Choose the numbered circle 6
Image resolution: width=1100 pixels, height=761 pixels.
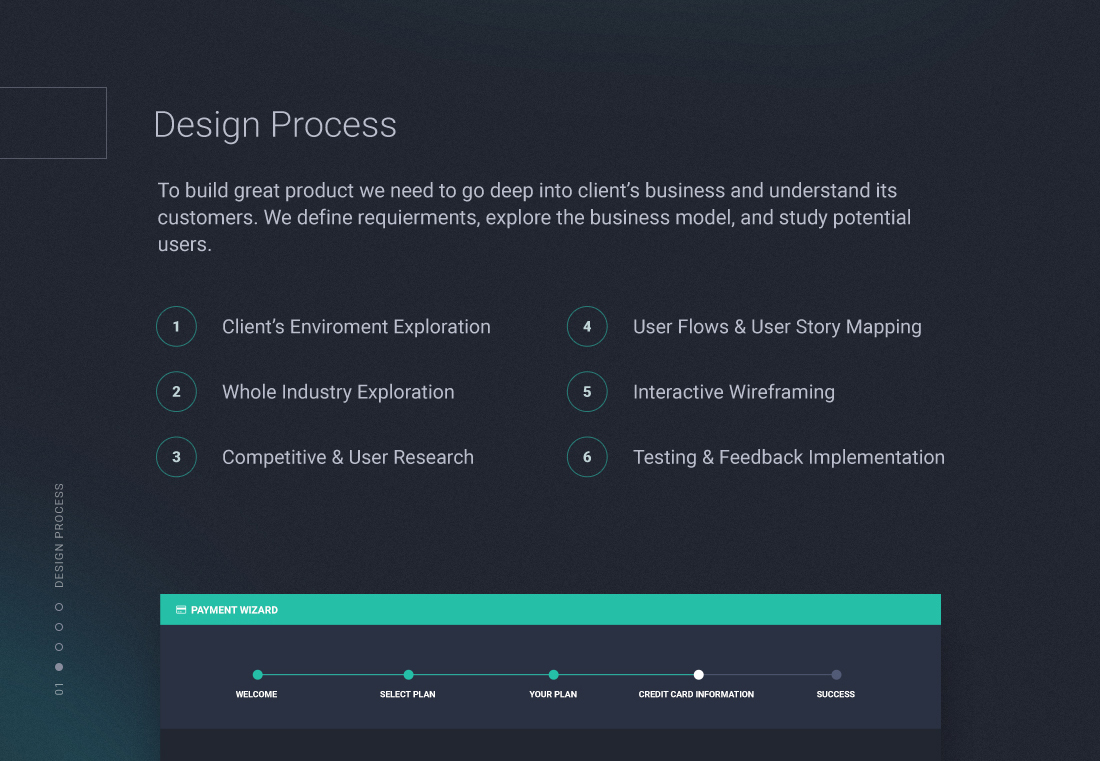click(x=587, y=457)
